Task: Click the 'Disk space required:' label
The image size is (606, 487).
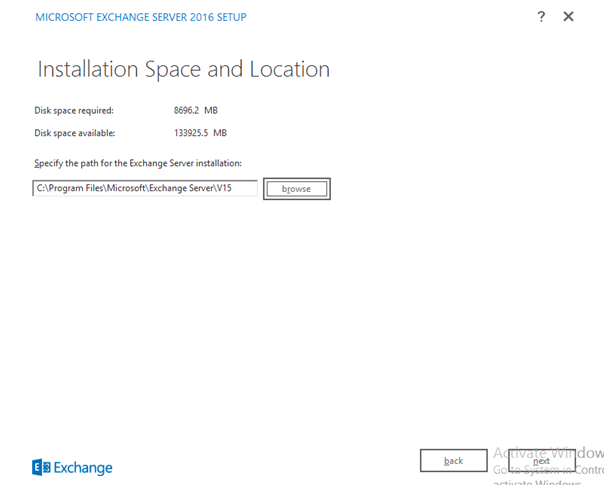Action: 74,111
